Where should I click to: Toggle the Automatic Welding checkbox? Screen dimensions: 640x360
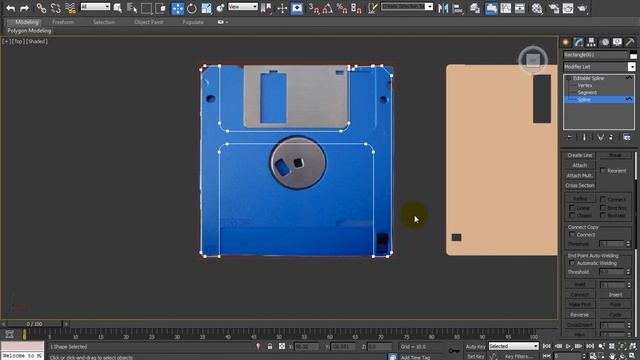tap(572, 263)
